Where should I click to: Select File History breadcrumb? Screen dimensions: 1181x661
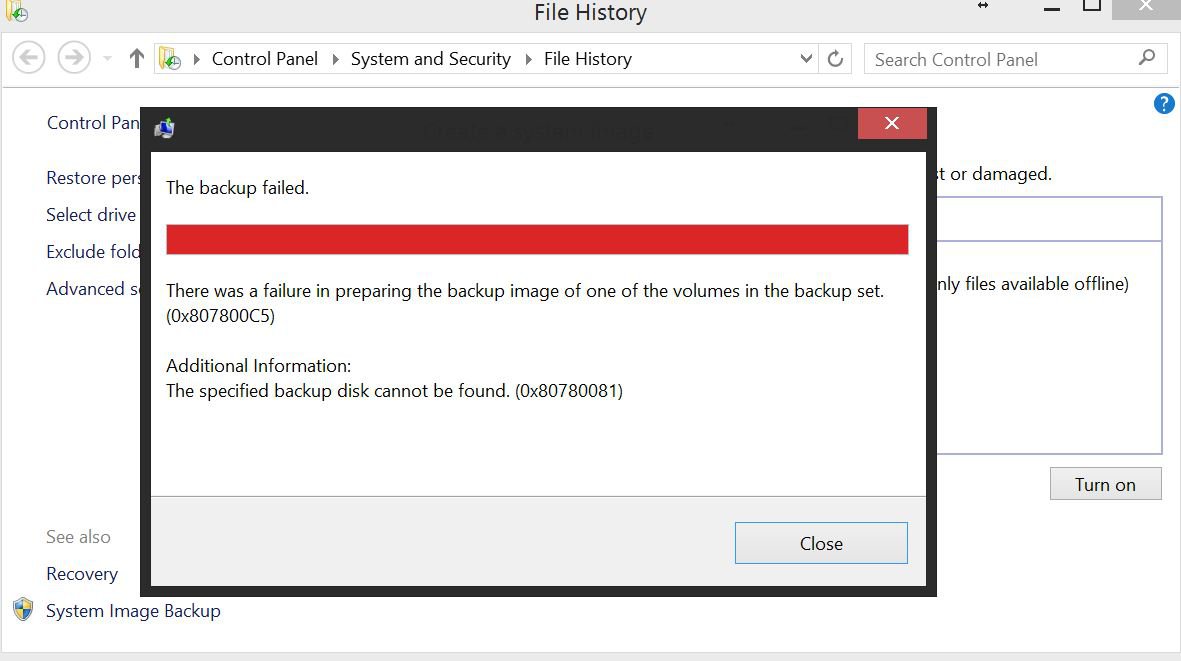(587, 59)
